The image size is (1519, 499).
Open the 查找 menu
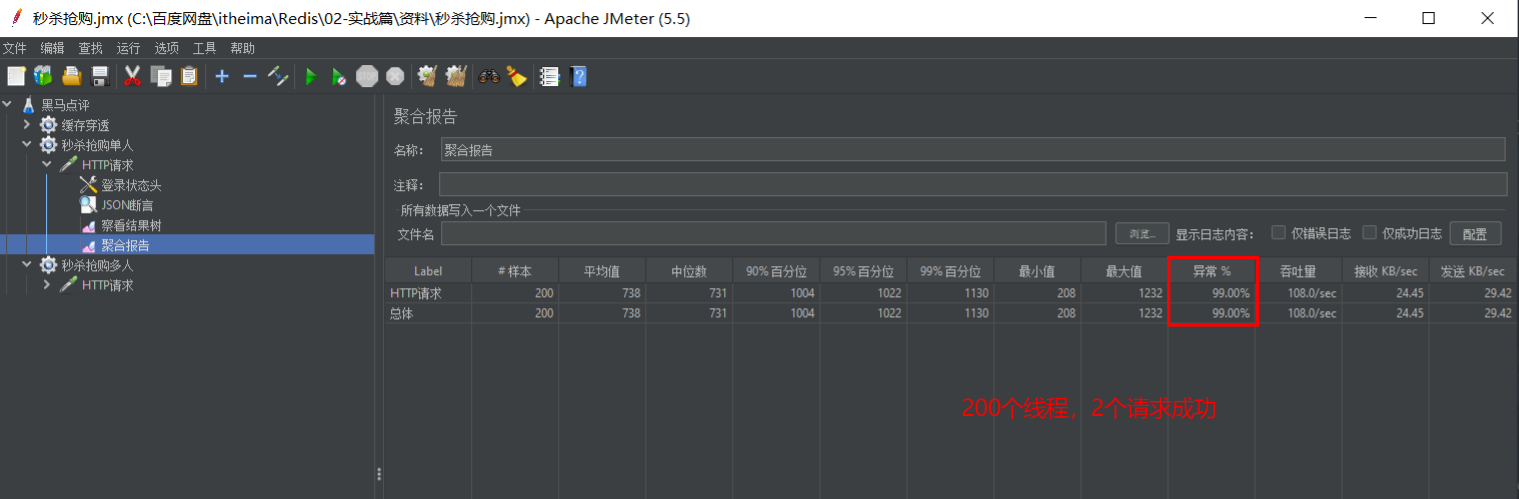coord(91,48)
